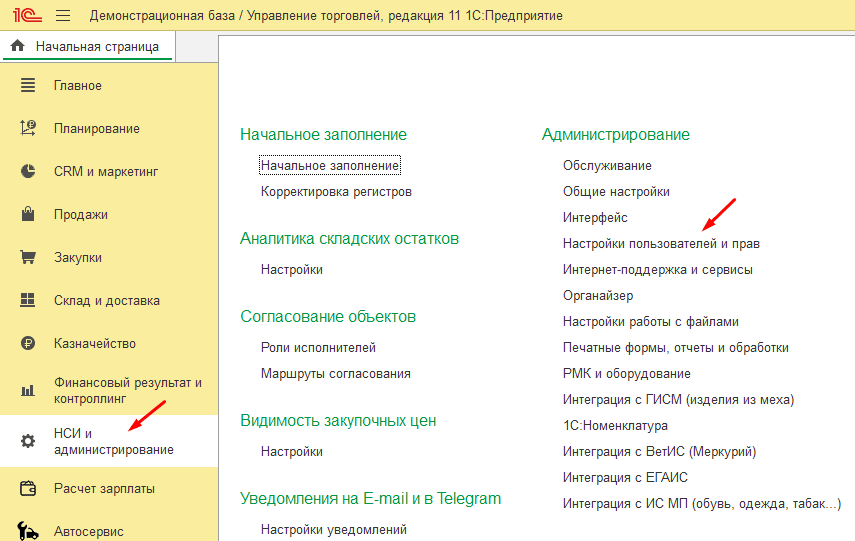Image resolution: width=855 pixels, height=541 pixels.
Task: Click the green Начальное заполнение group heading
Action: tap(323, 134)
